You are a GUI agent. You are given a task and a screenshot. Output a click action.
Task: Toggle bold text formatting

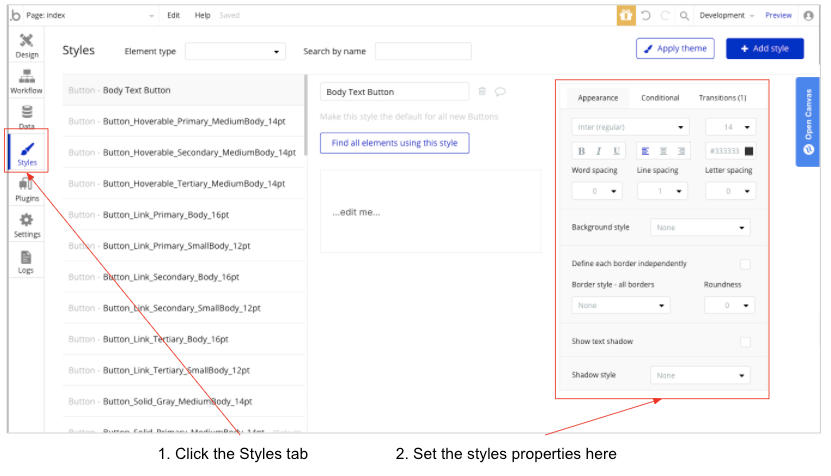pyautogui.click(x=581, y=151)
